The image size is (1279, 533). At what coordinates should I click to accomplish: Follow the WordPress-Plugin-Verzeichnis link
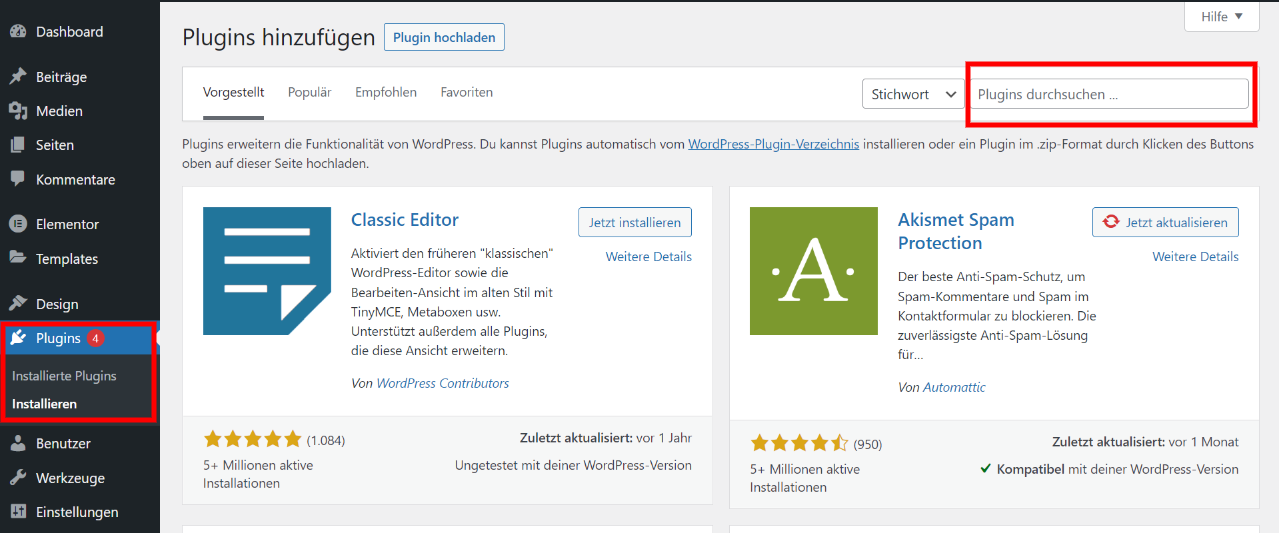(773, 144)
